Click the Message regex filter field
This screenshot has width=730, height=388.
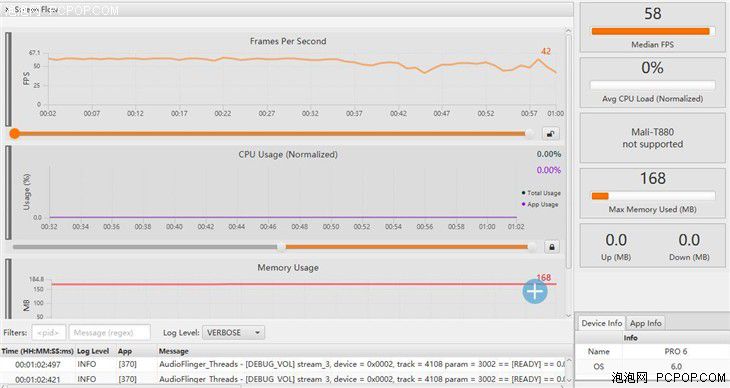coord(109,333)
